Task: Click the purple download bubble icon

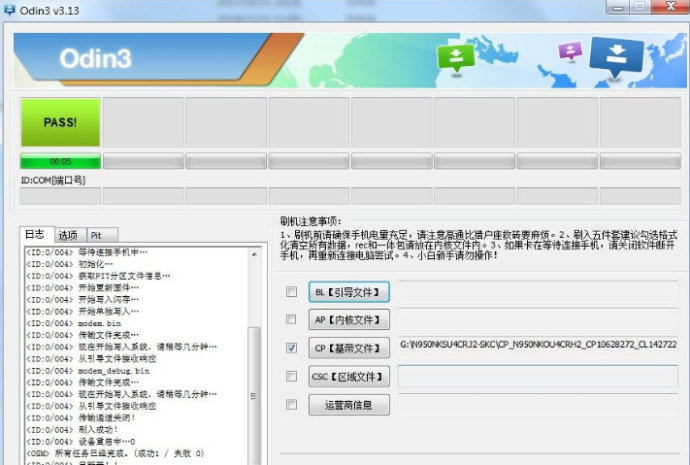Action: (570, 51)
